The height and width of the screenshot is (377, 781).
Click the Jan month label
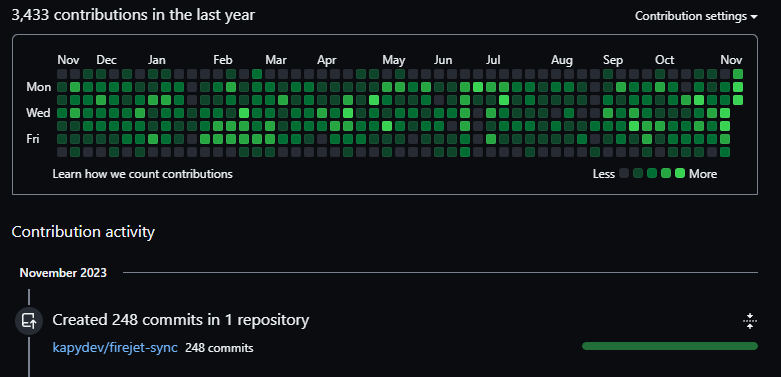(157, 60)
